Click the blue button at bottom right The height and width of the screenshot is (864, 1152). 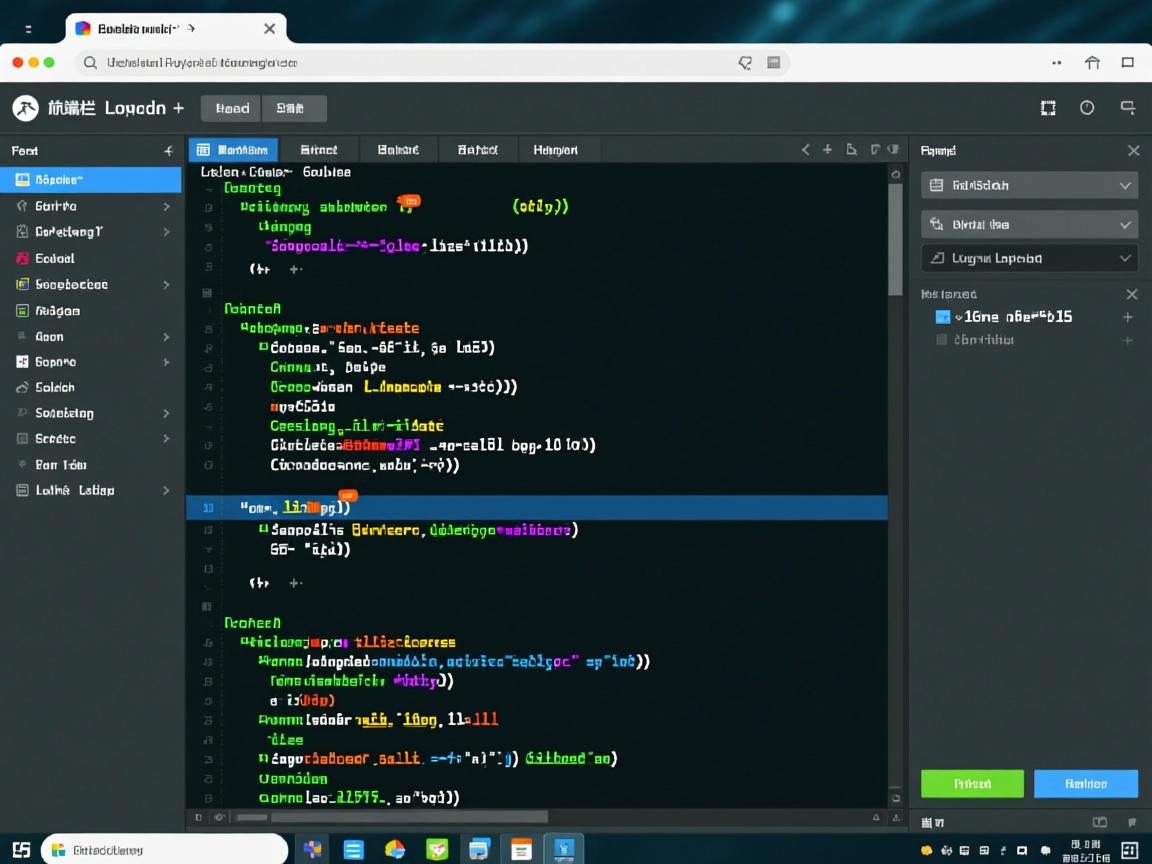click(x=1086, y=784)
